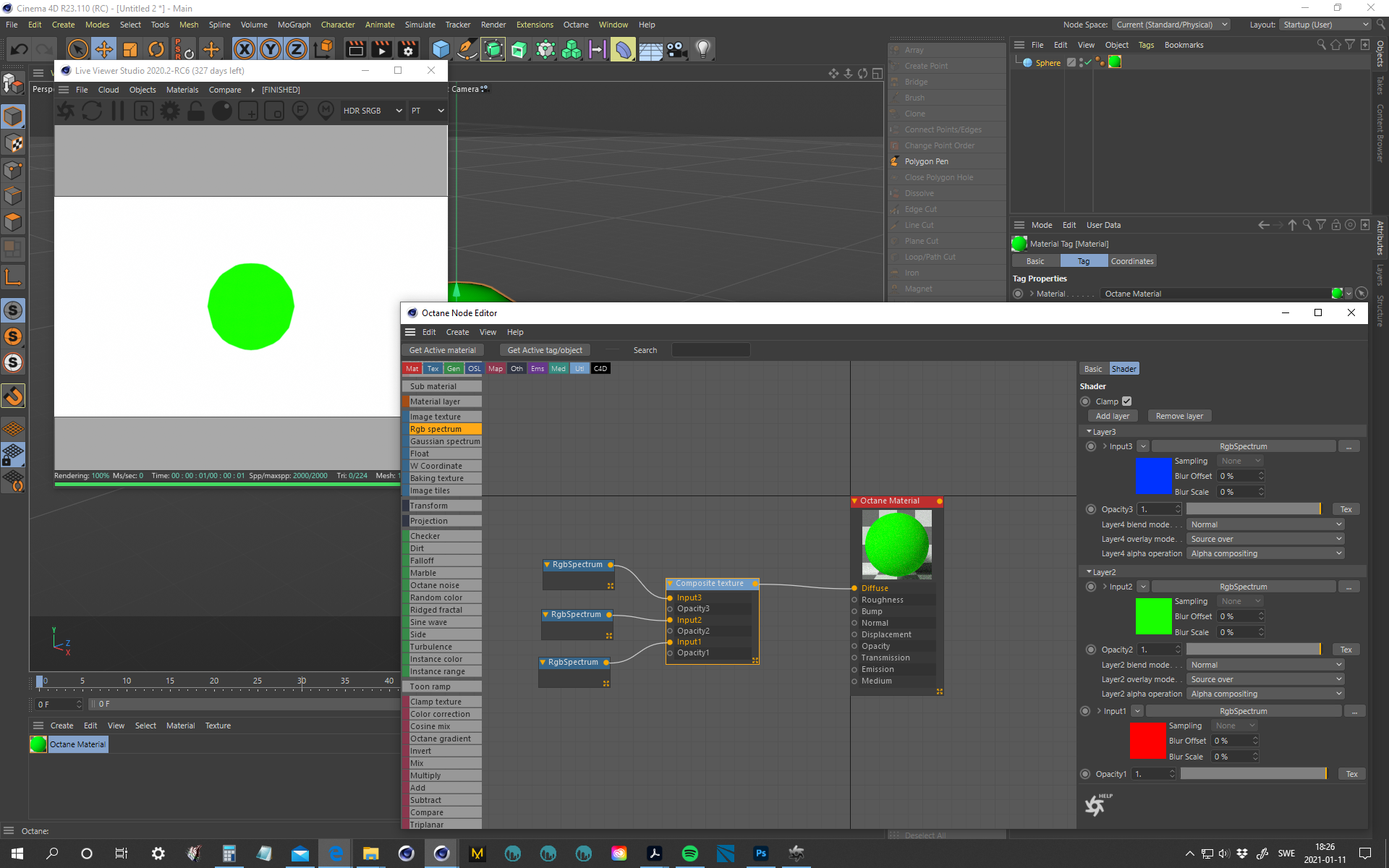Toggle the Clamp checkbox in Shader
Image resolution: width=1389 pixels, height=868 pixels.
[x=1126, y=401]
